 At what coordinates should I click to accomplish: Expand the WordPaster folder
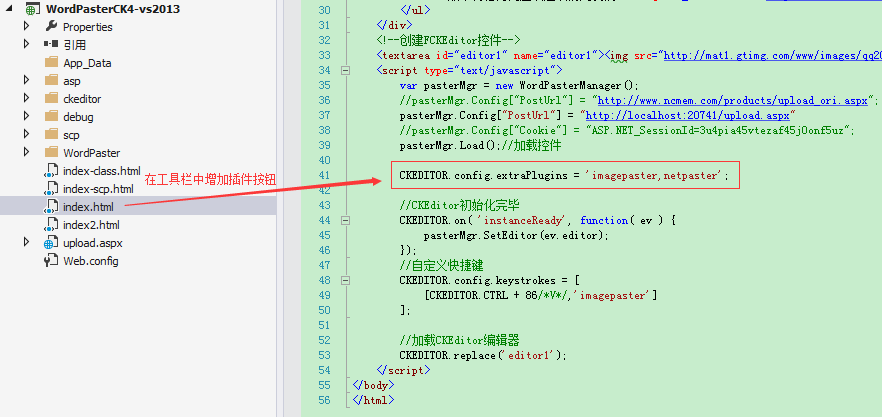(x=26, y=153)
